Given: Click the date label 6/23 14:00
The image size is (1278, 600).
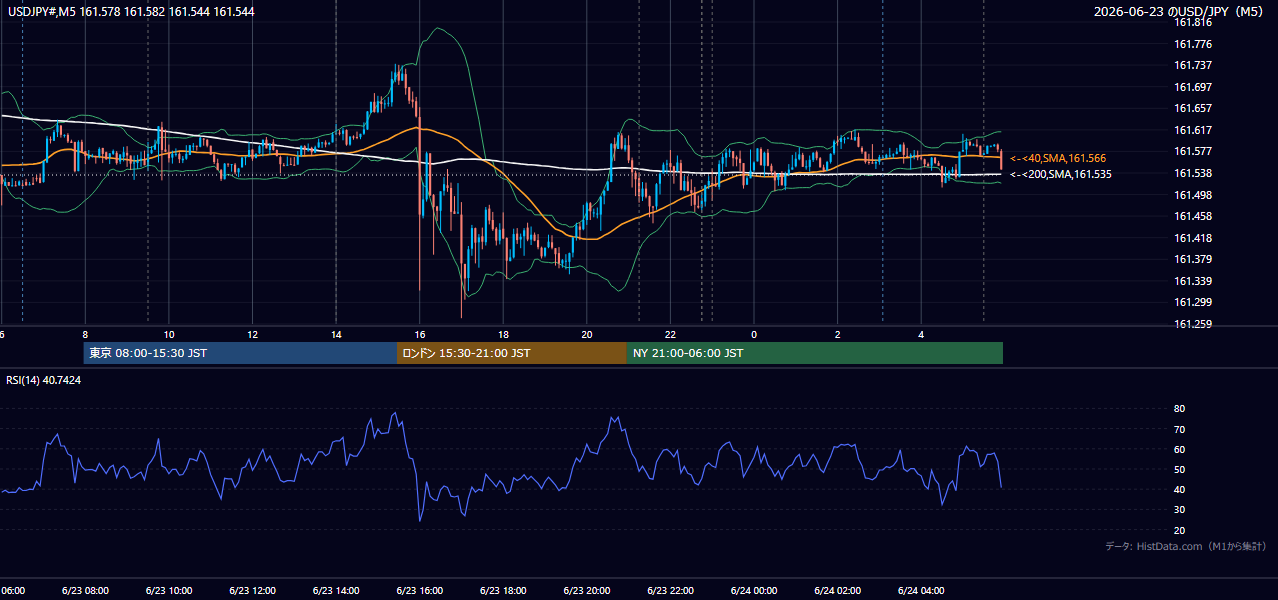Looking at the screenshot, I should point(335,591).
